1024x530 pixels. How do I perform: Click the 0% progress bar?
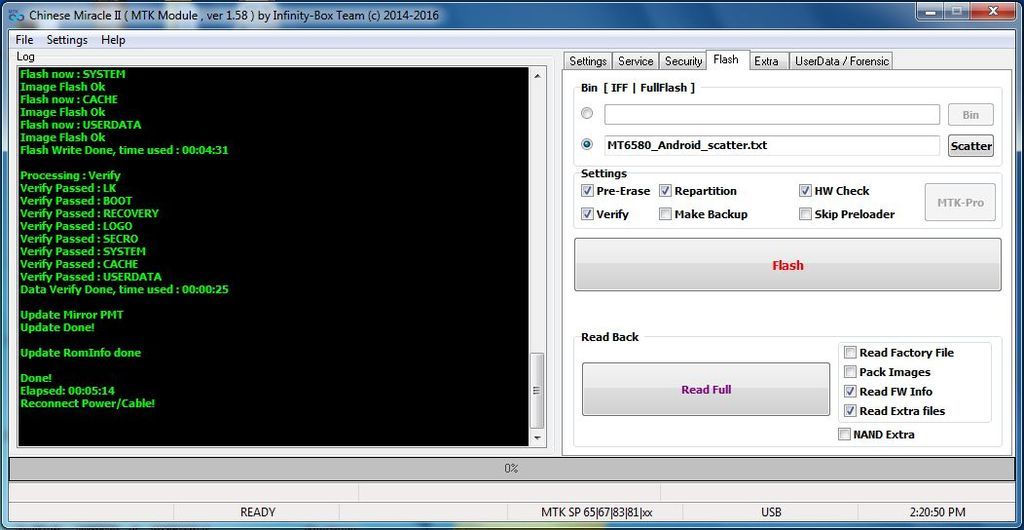pos(511,469)
